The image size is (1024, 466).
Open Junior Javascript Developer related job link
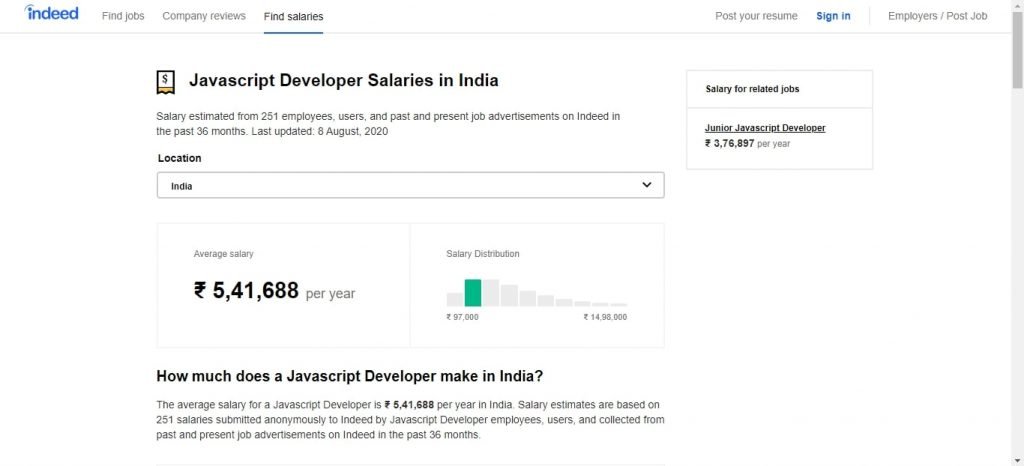(x=765, y=128)
